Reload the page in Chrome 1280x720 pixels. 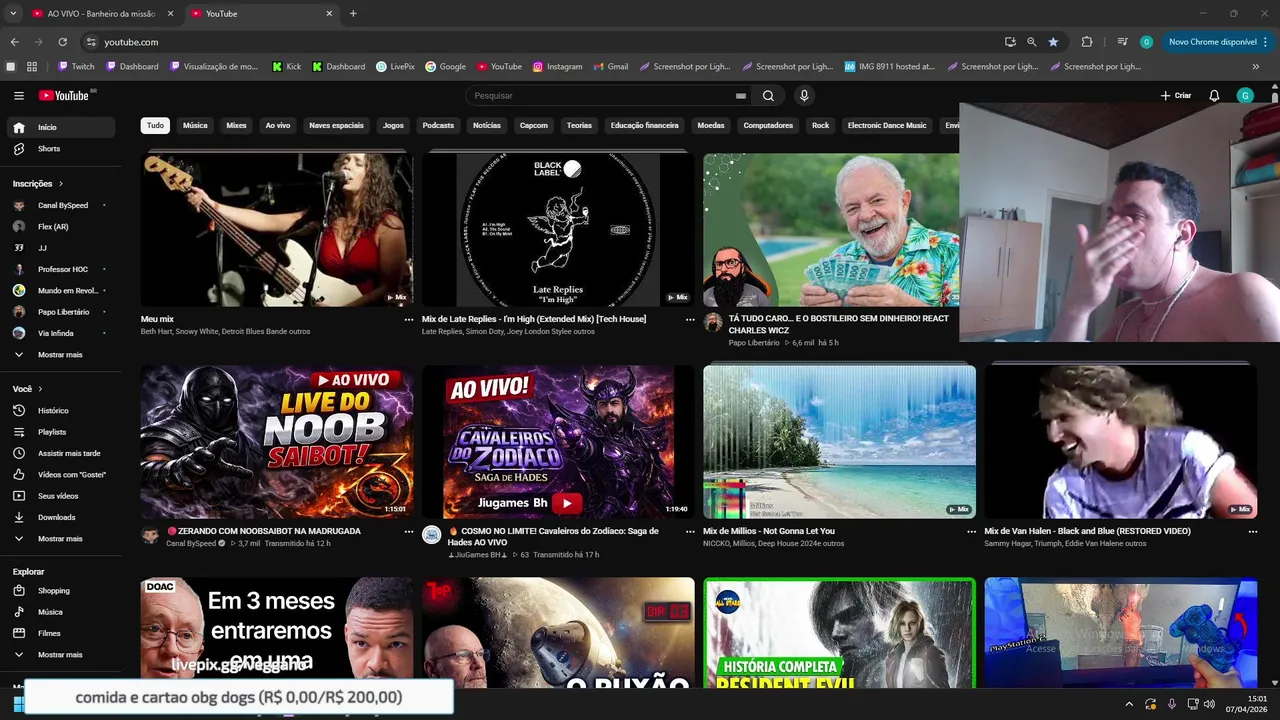click(62, 42)
